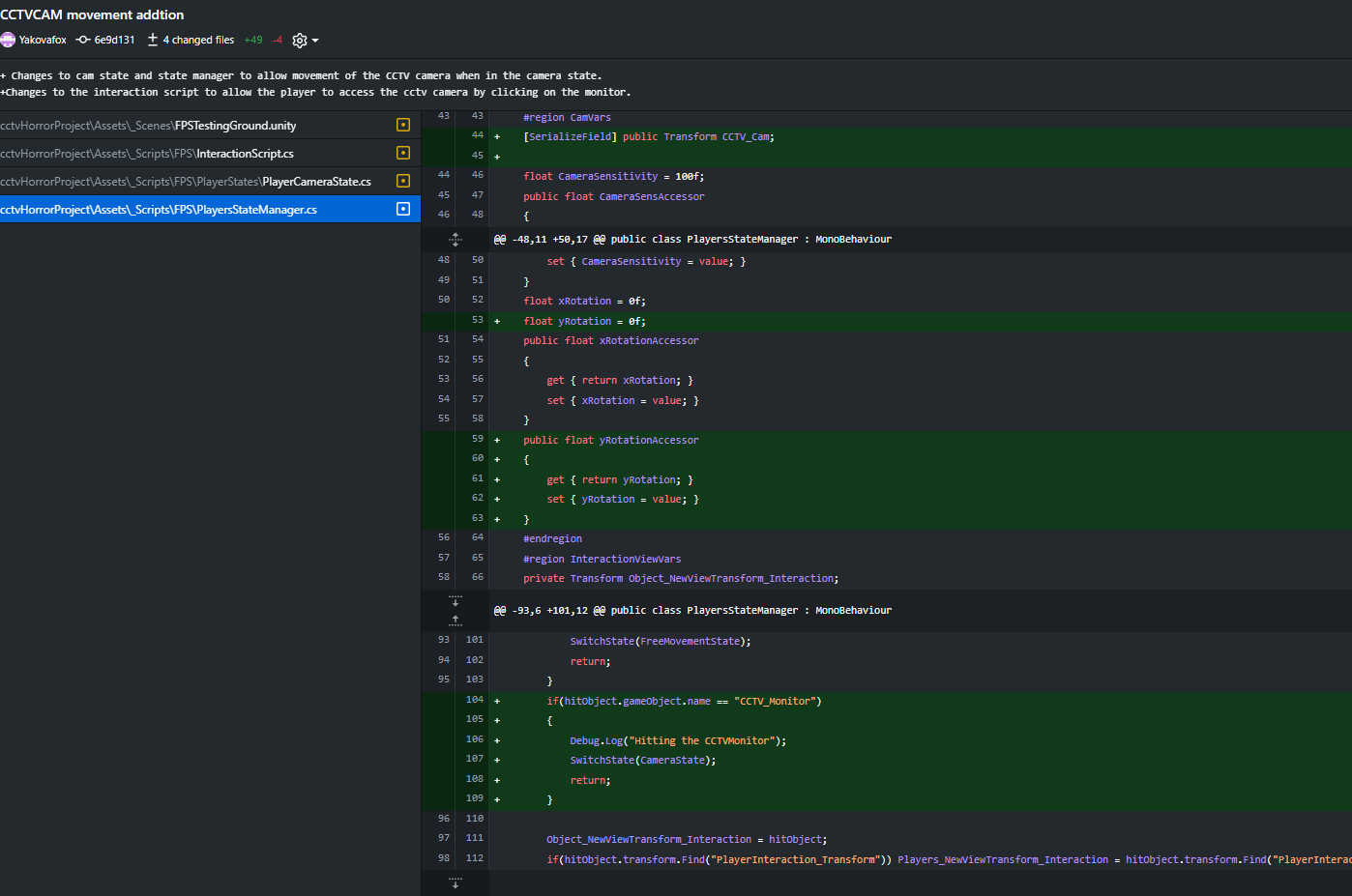The height and width of the screenshot is (896, 1352).
Task: Expand hidden lines above the -48,11 hunk
Action: (x=456, y=239)
